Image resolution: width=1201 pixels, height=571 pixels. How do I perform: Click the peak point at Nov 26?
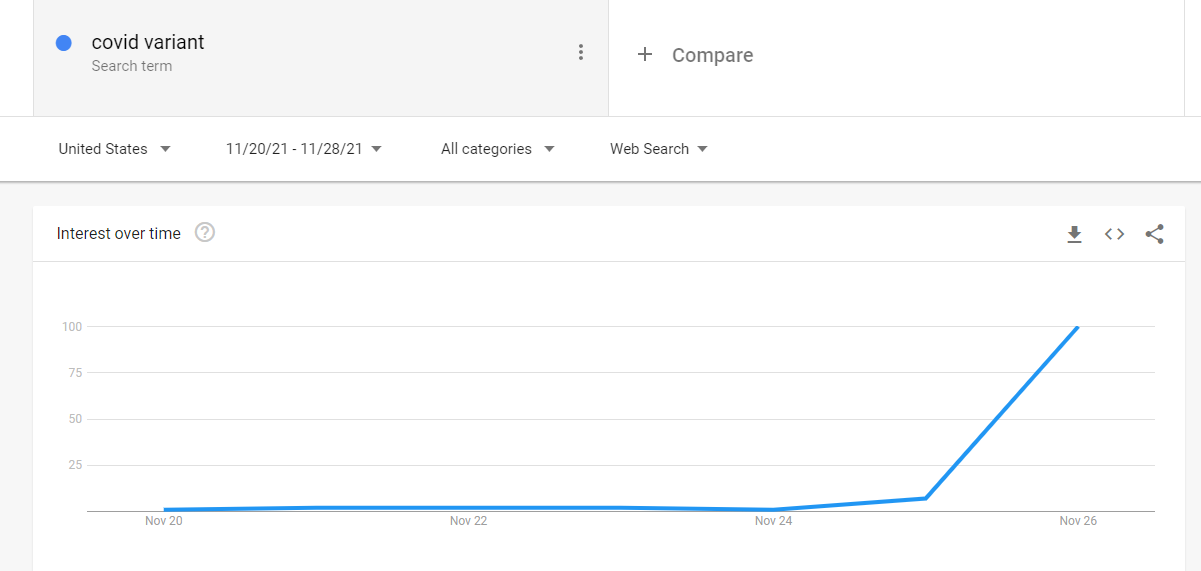1078,327
